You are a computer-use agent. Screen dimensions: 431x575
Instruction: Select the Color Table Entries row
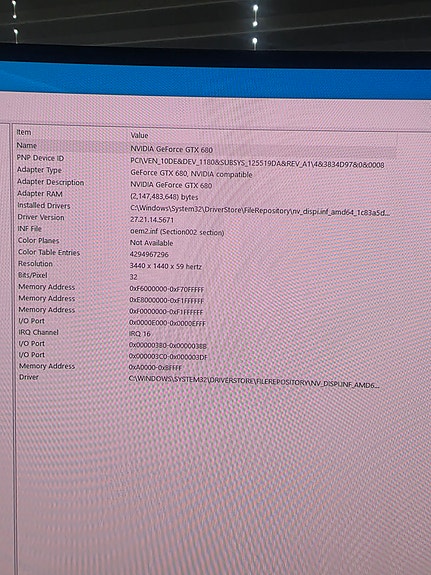[205, 253]
